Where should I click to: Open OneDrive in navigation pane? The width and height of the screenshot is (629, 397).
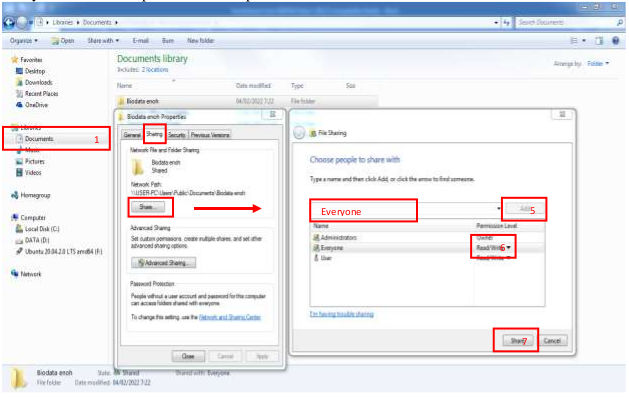click(32, 105)
